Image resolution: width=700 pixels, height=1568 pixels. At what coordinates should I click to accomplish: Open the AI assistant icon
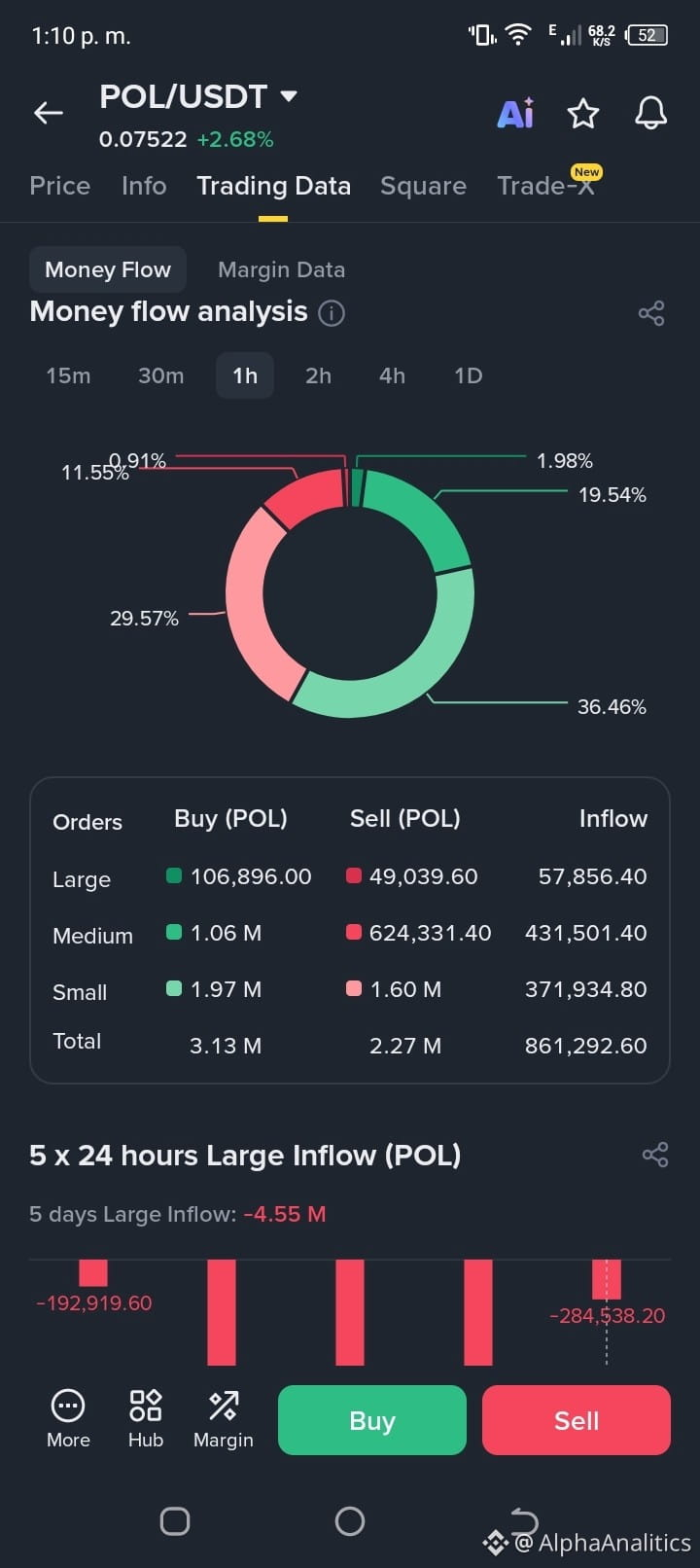[515, 113]
